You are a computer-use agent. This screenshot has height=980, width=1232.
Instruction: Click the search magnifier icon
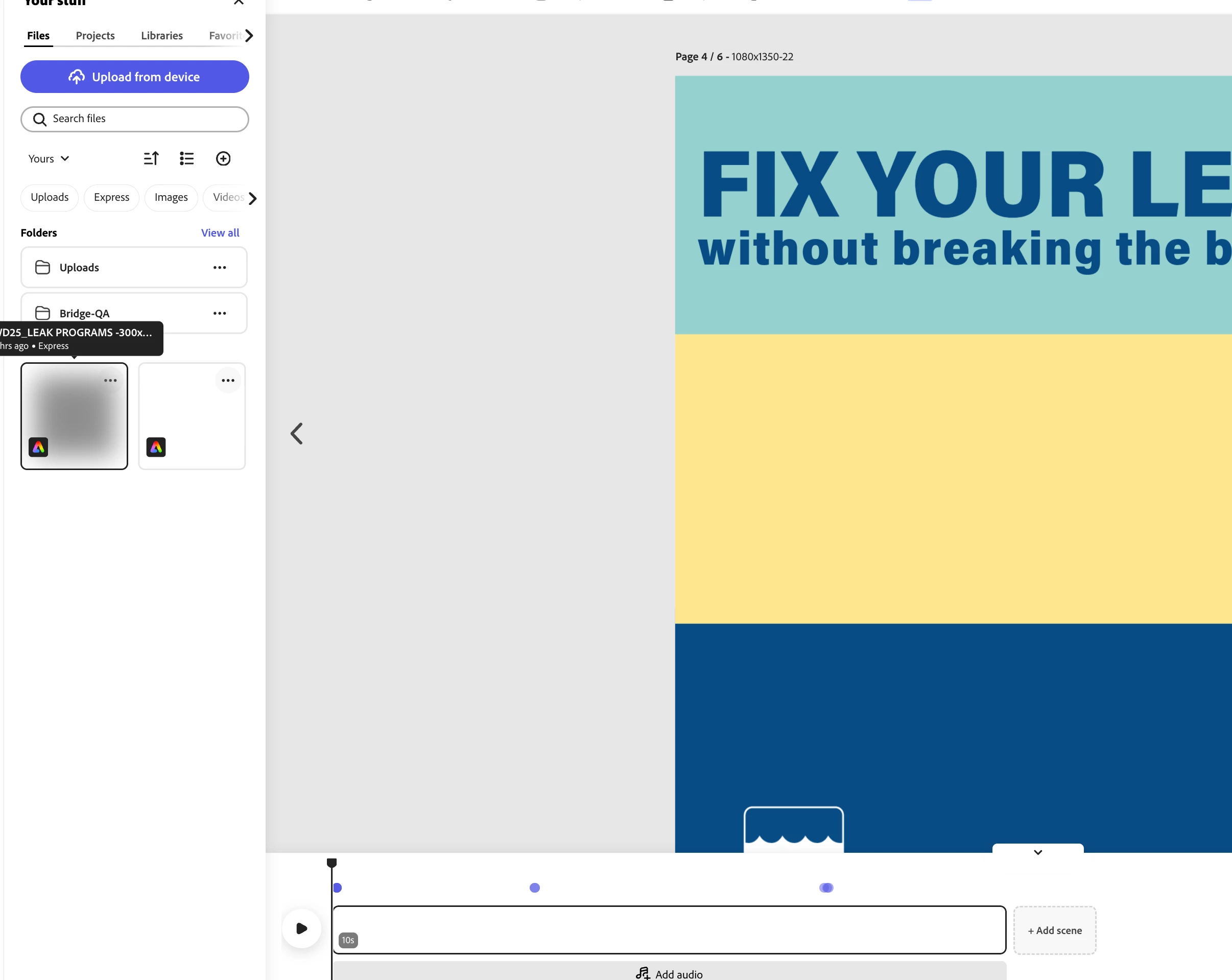click(39, 119)
